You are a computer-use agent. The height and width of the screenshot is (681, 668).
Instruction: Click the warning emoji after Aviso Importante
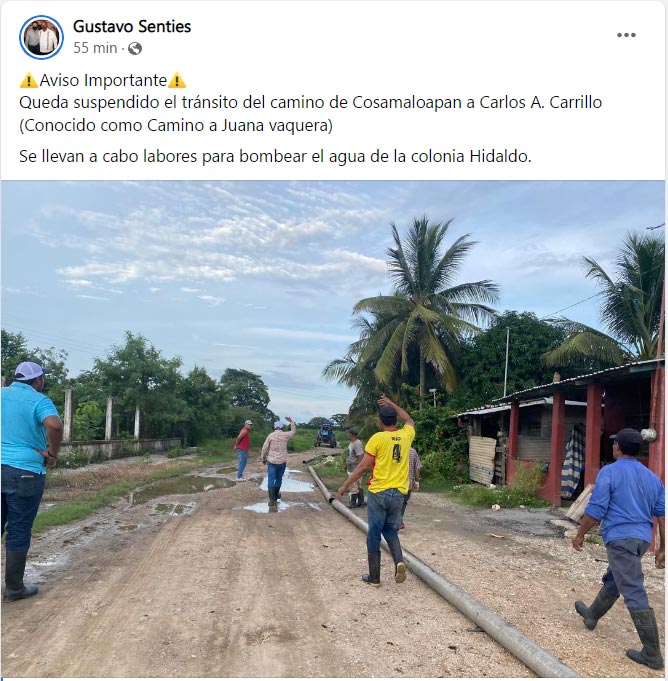177,80
